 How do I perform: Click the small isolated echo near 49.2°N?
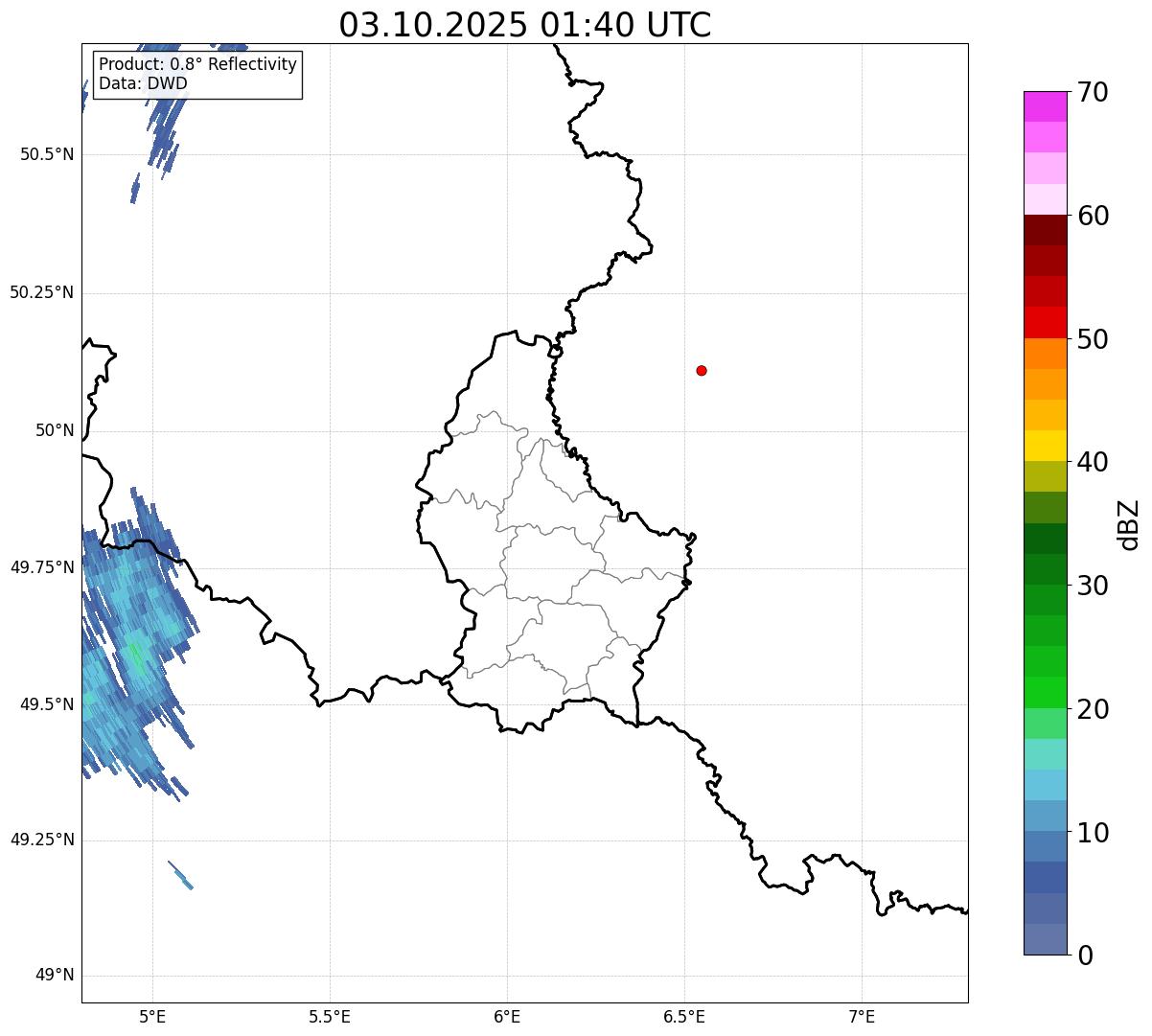coord(180,875)
